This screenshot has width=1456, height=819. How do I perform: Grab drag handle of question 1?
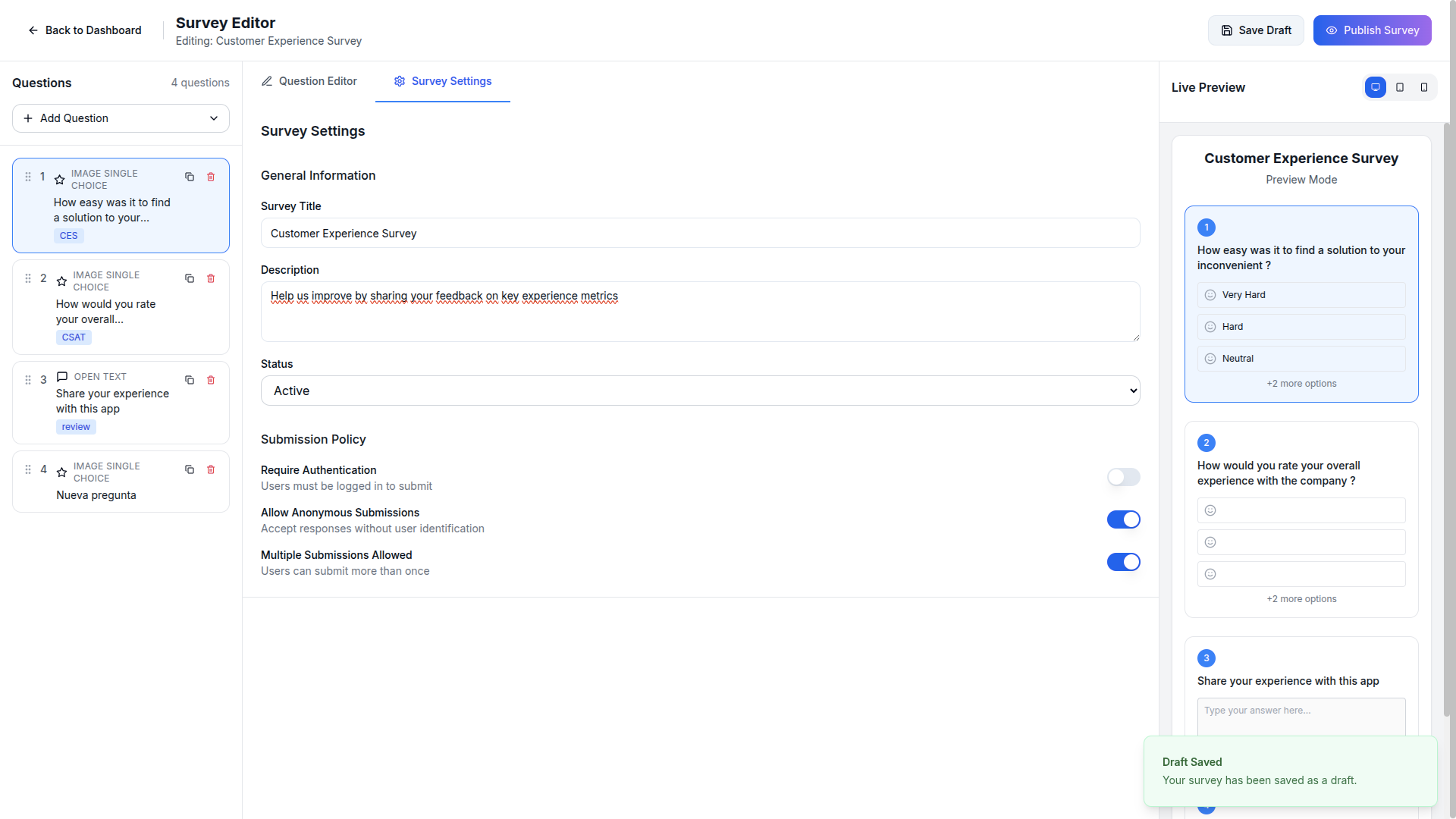coord(28,177)
